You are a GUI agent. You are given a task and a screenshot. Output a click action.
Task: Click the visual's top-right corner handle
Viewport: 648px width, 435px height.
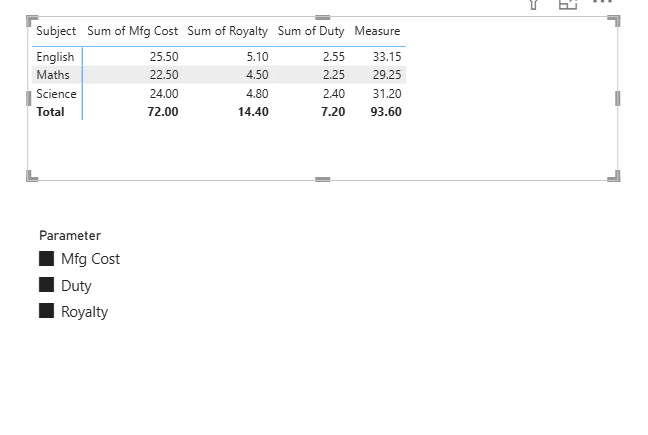pyautogui.click(x=614, y=21)
